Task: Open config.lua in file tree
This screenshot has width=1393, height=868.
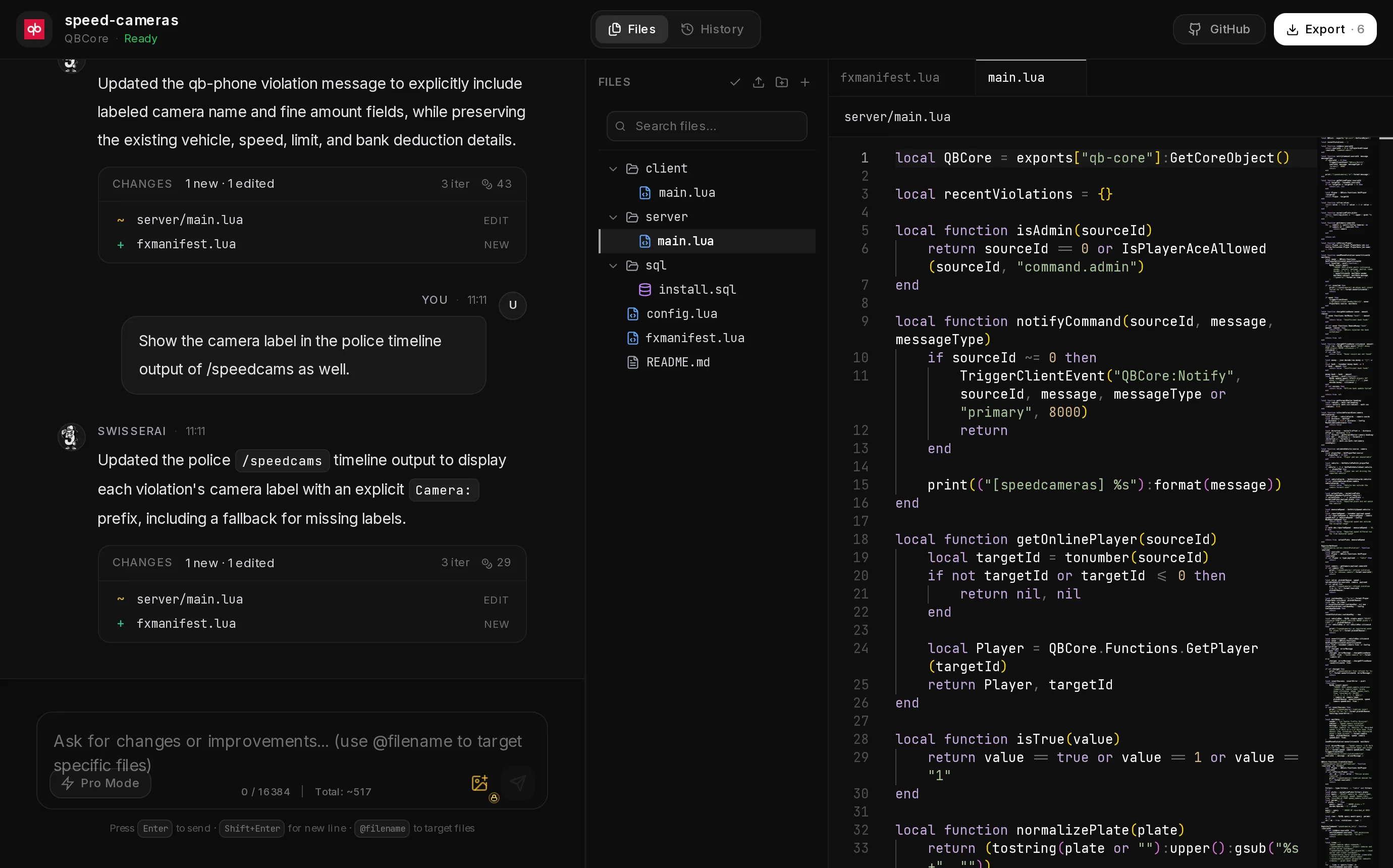Action: coord(707,313)
